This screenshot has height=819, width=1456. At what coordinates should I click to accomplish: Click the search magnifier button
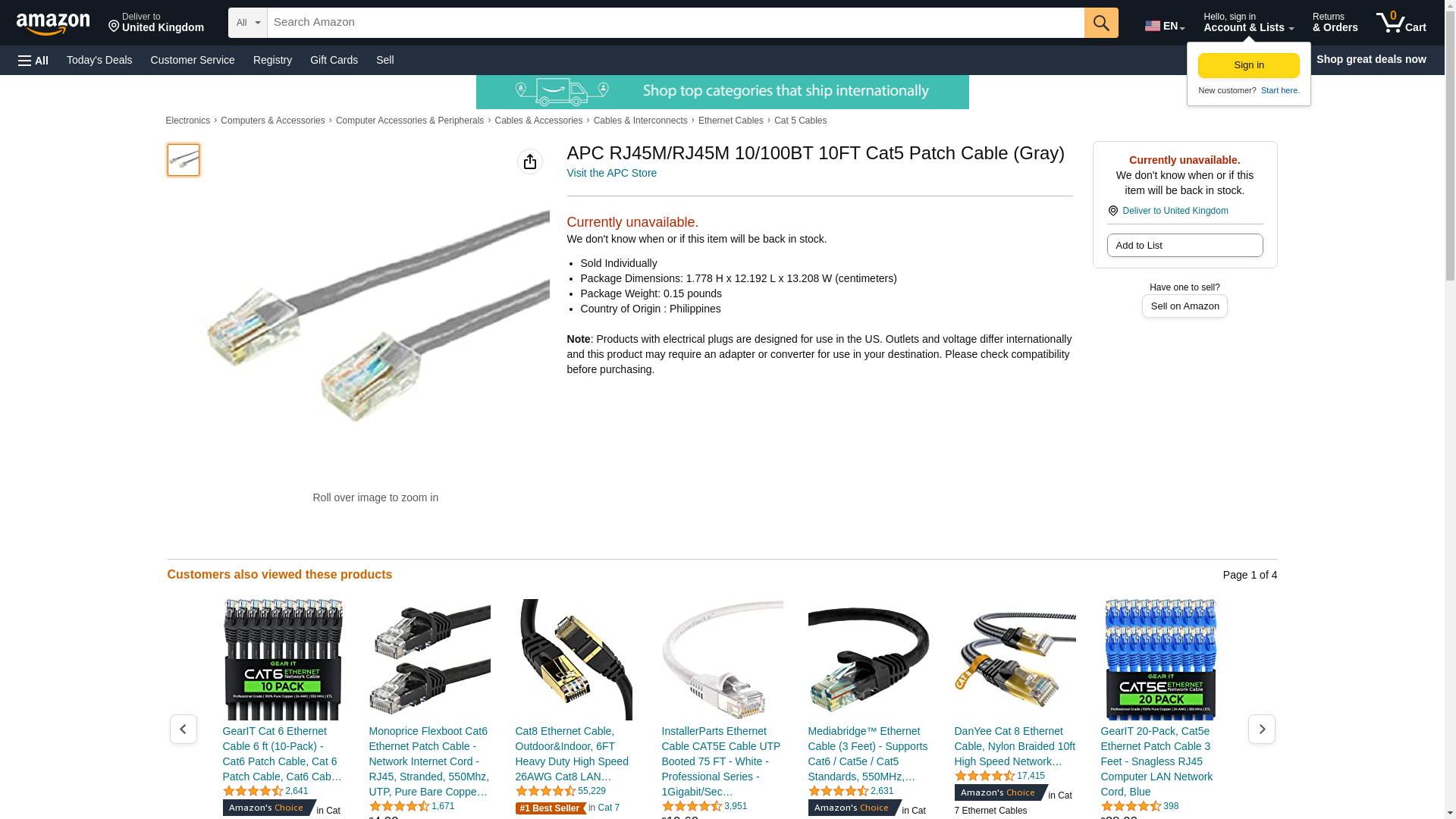tap(1101, 23)
